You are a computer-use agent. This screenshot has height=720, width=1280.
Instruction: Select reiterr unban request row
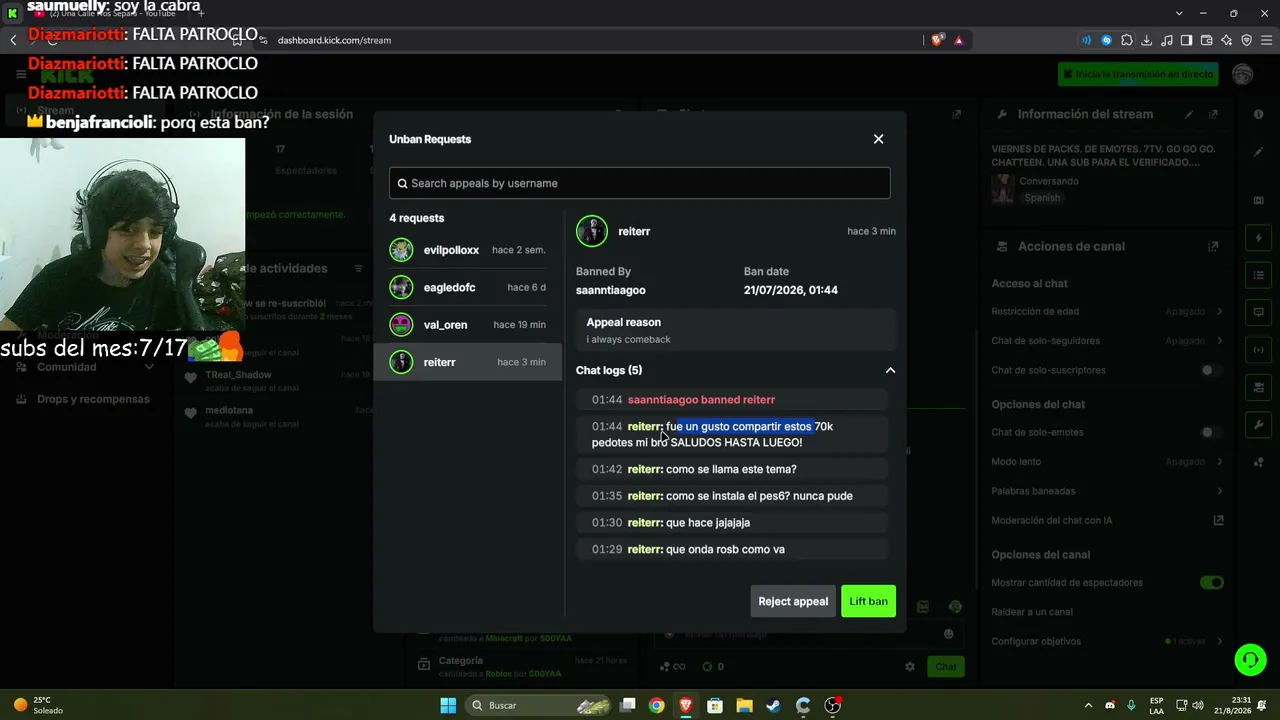click(467, 362)
